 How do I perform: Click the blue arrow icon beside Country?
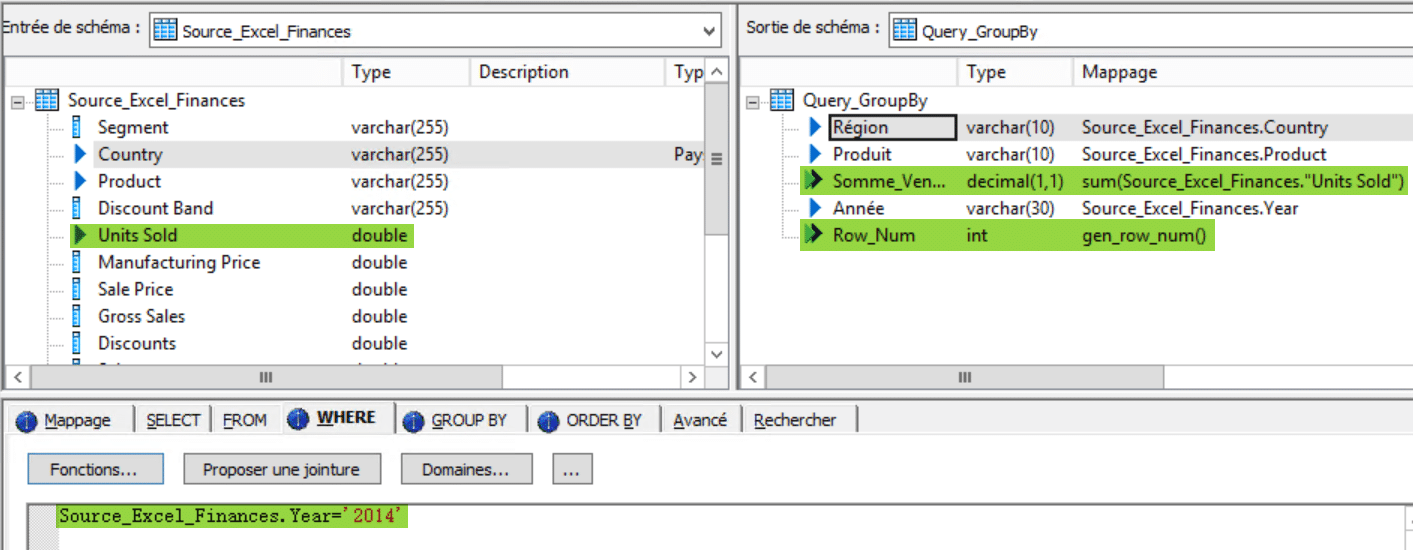point(80,155)
